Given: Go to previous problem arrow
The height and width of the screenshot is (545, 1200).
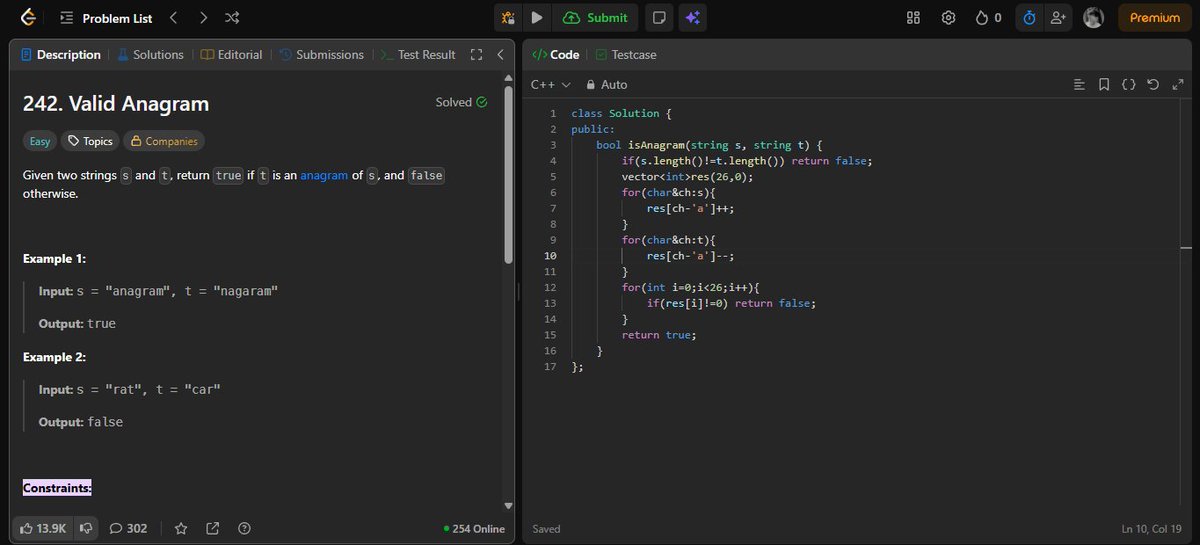Looking at the screenshot, I should pyautogui.click(x=172, y=18).
